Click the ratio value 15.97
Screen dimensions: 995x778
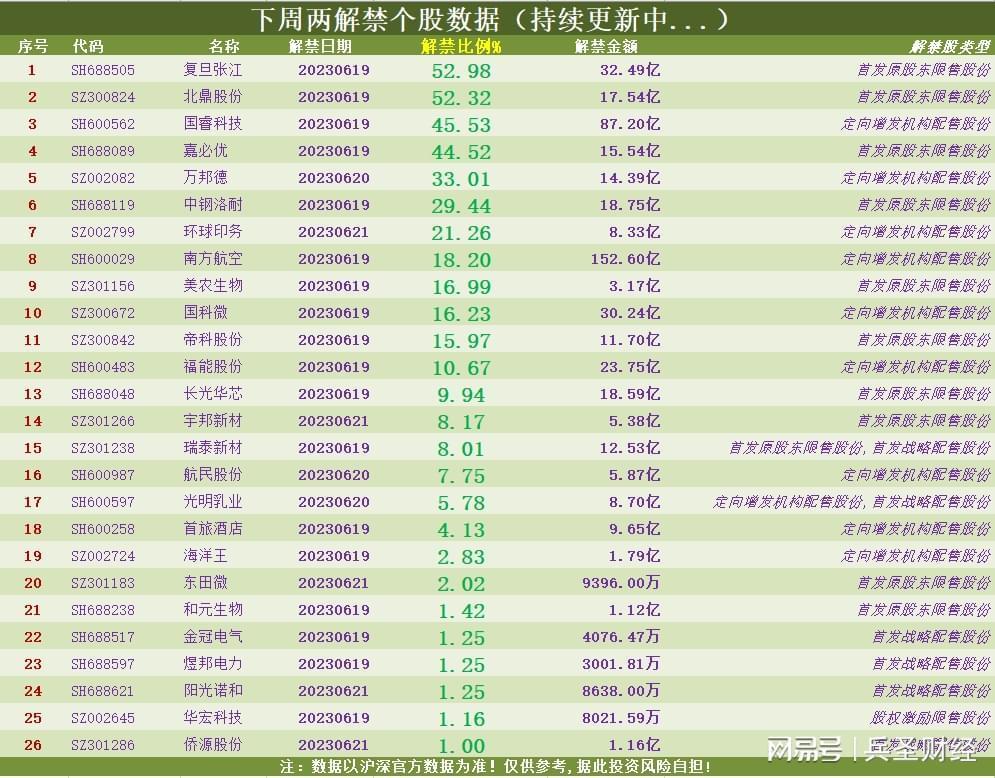click(x=461, y=341)
